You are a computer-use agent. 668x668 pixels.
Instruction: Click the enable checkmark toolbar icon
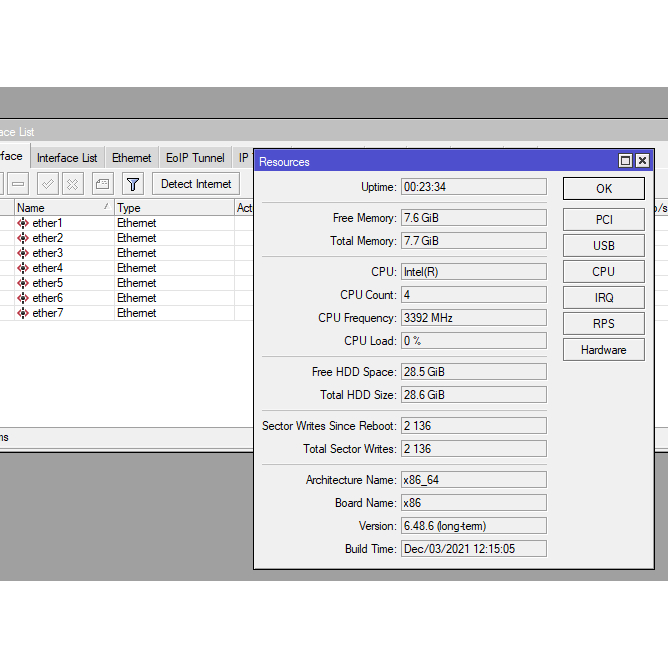coord(47,184)
